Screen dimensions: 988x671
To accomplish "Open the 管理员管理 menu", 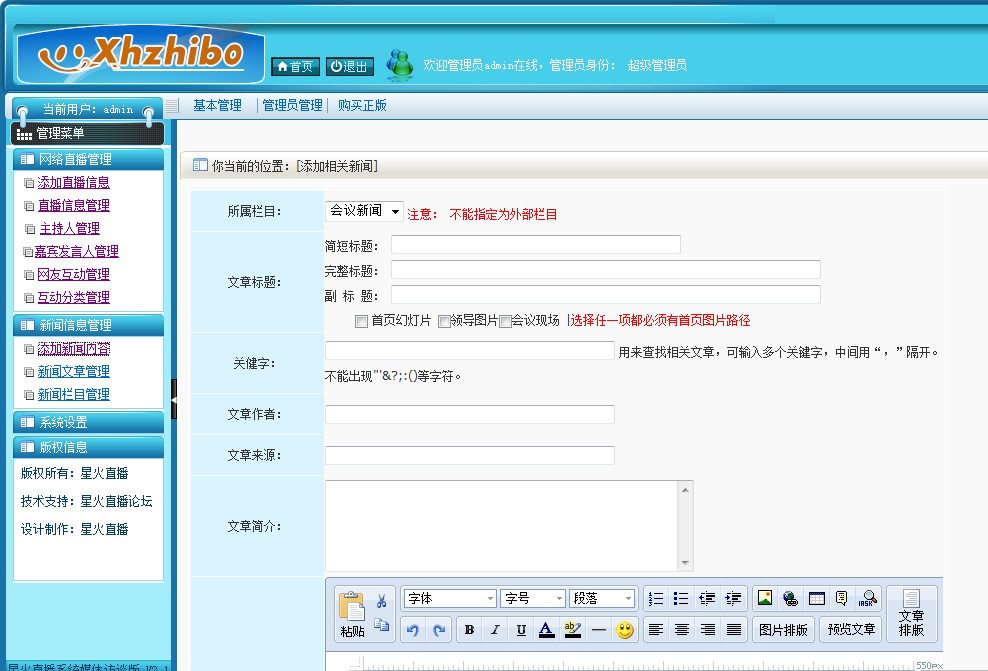I will pyautogui.click(x=292, y=105).
